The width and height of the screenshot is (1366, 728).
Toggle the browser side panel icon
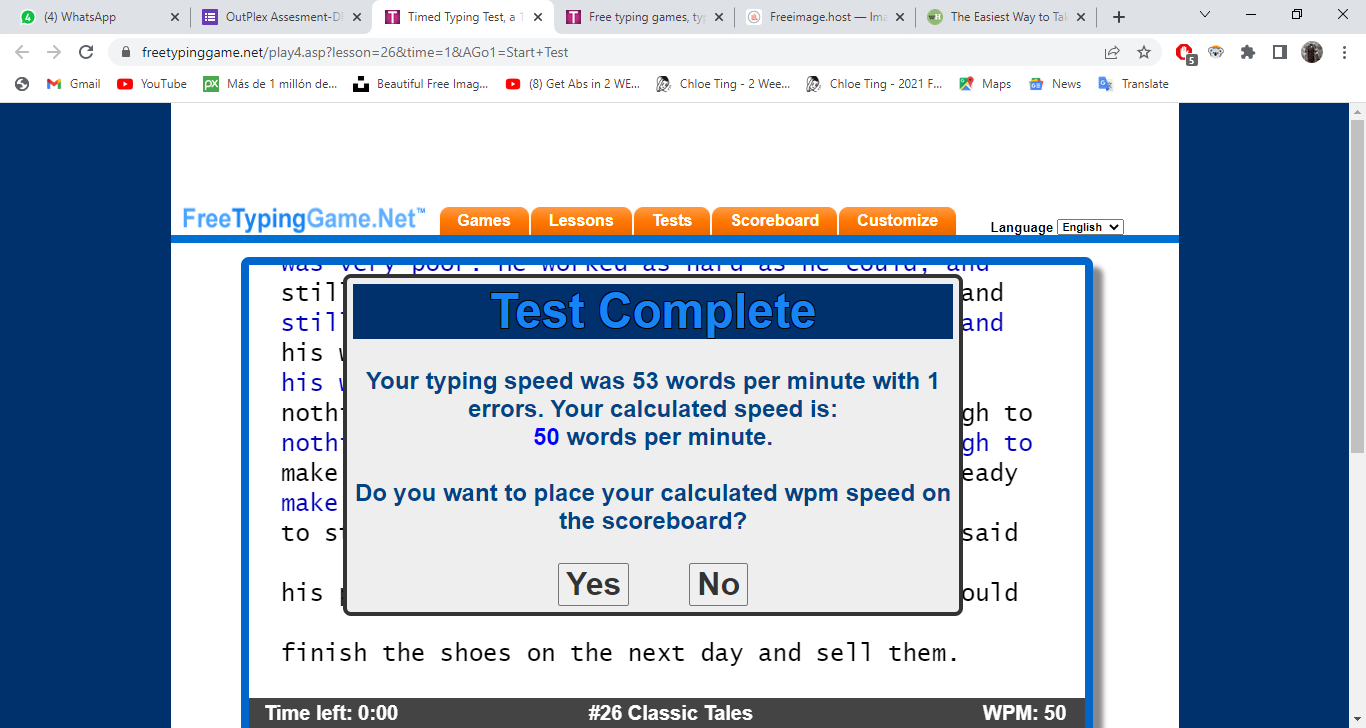click(1280, 52)
